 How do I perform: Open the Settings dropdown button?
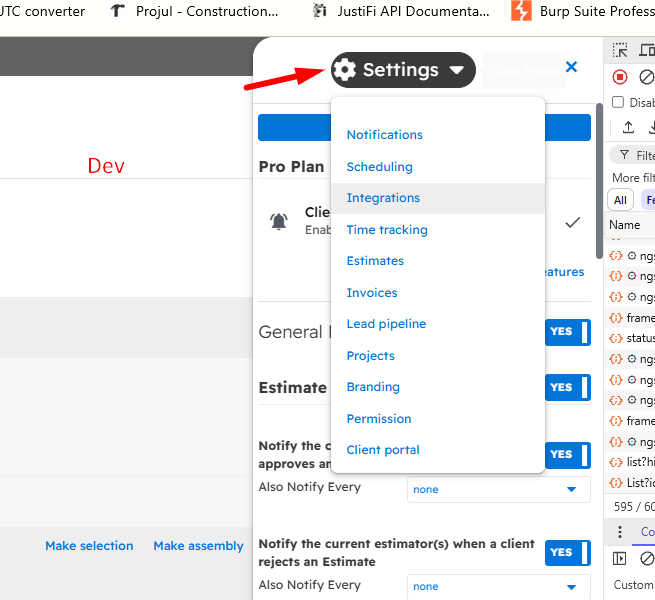click(403, 70)
